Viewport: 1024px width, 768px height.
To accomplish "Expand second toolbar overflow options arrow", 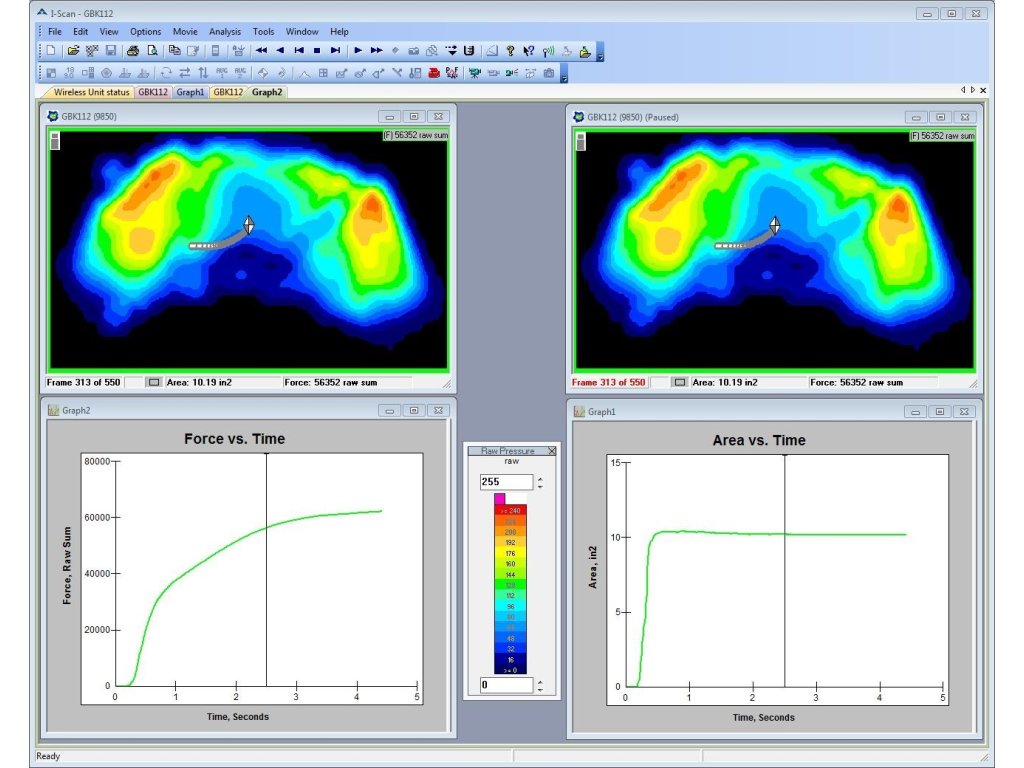I will point(564,78).
